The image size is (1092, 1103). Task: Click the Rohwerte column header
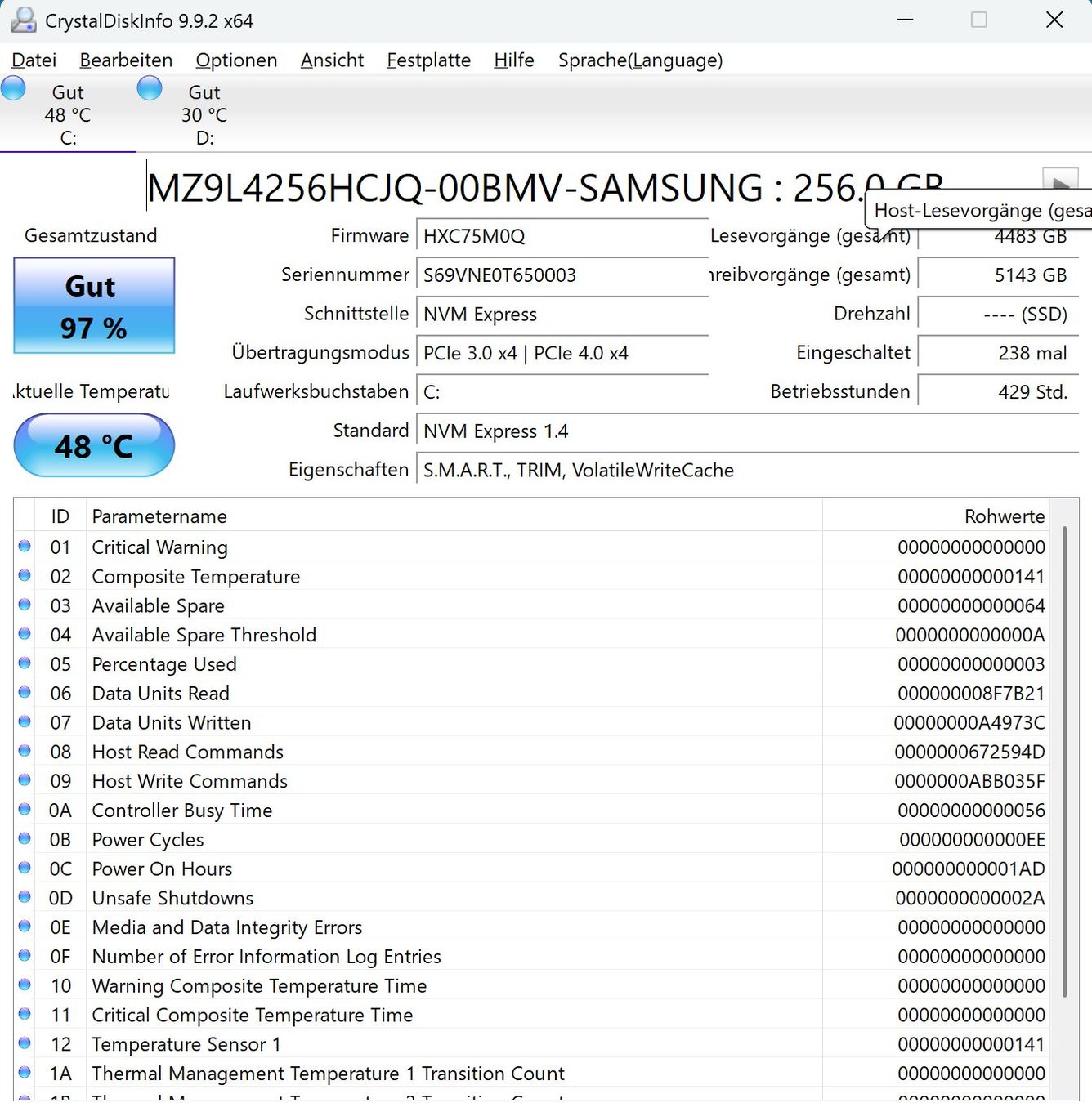point(935,516)
